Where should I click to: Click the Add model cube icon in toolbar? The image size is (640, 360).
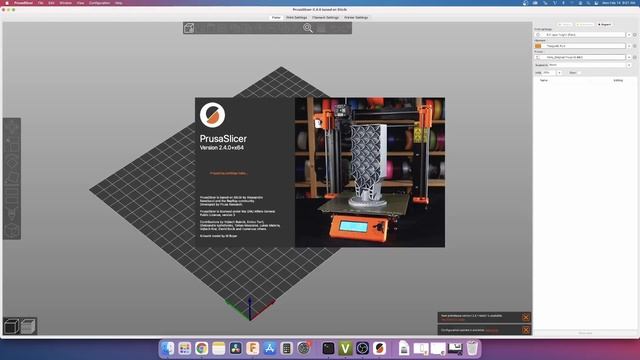tap(189, 28)
